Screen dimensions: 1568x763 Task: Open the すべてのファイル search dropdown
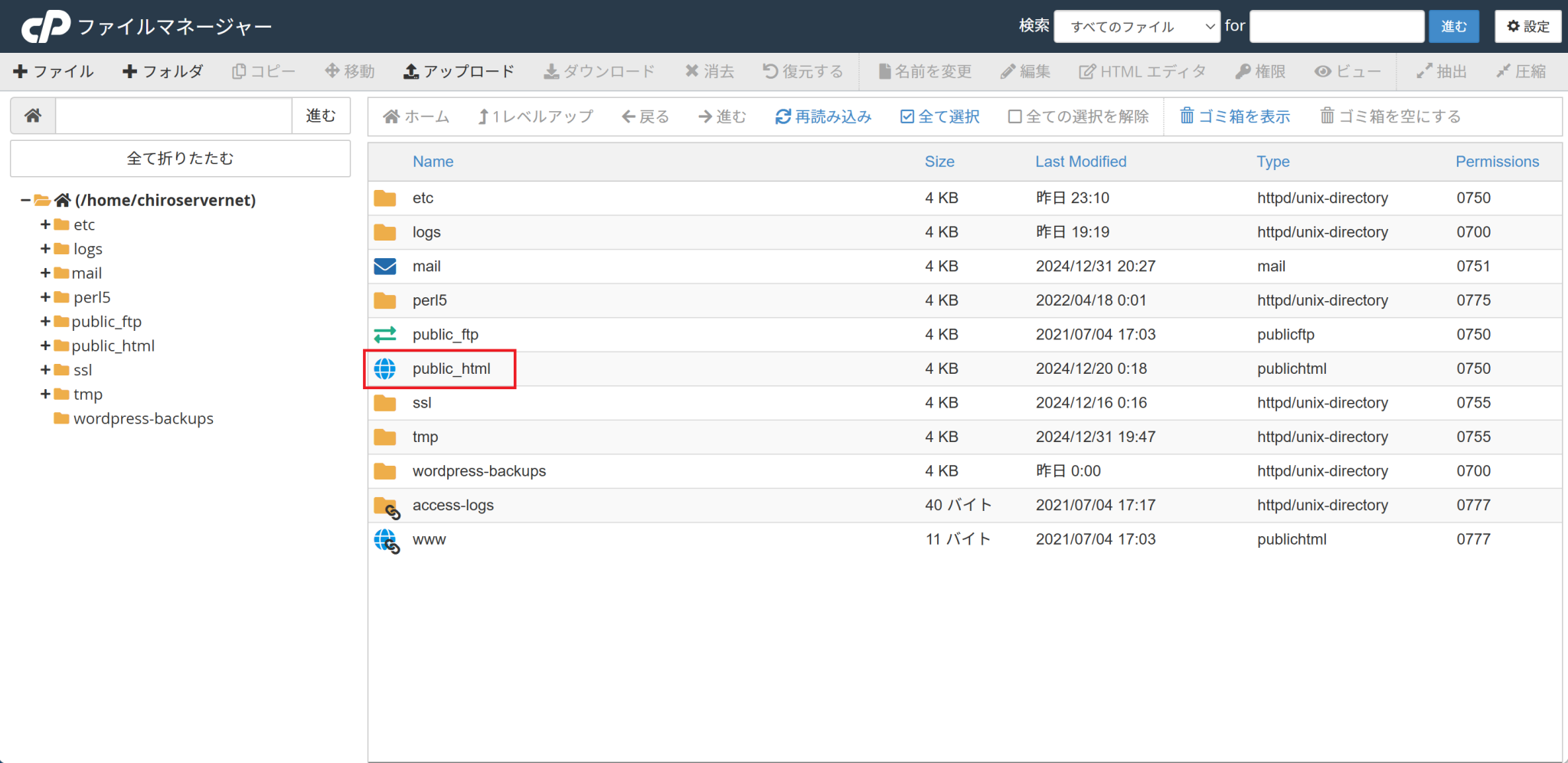1136,25
